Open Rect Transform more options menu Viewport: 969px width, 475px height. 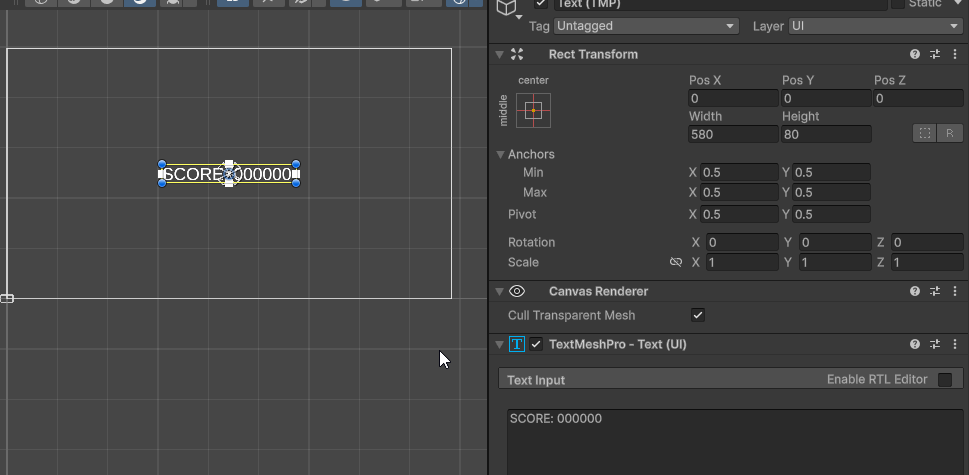pyautogui.click(x=955, y=54)
